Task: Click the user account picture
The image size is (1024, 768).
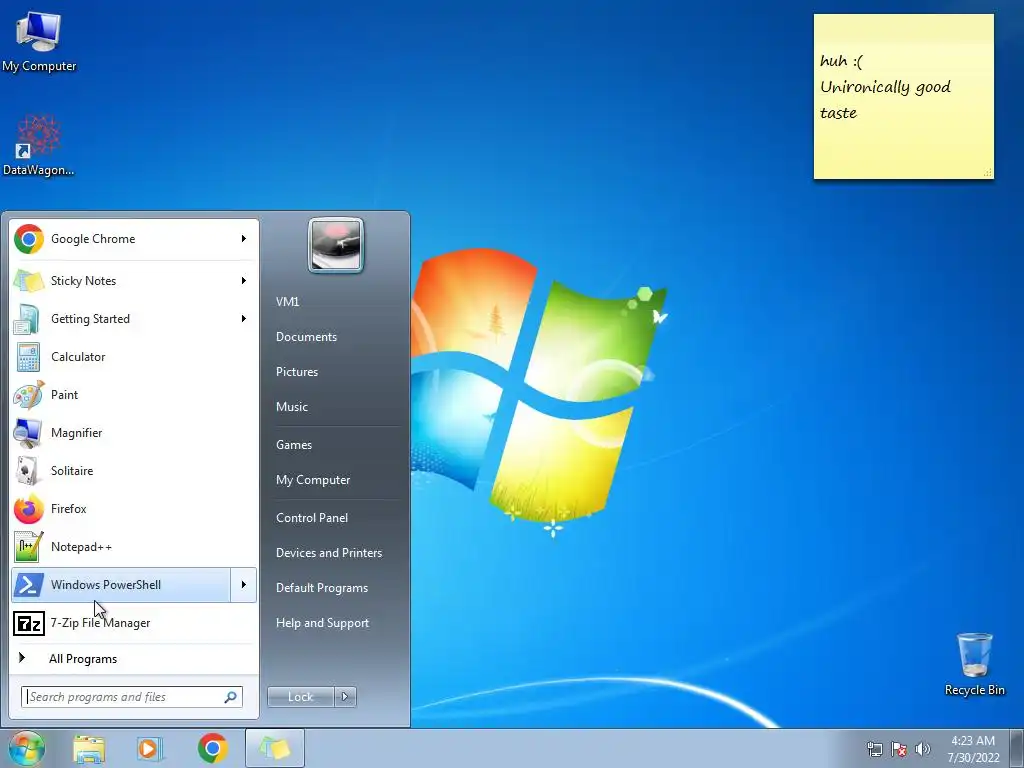Action: 336,245
